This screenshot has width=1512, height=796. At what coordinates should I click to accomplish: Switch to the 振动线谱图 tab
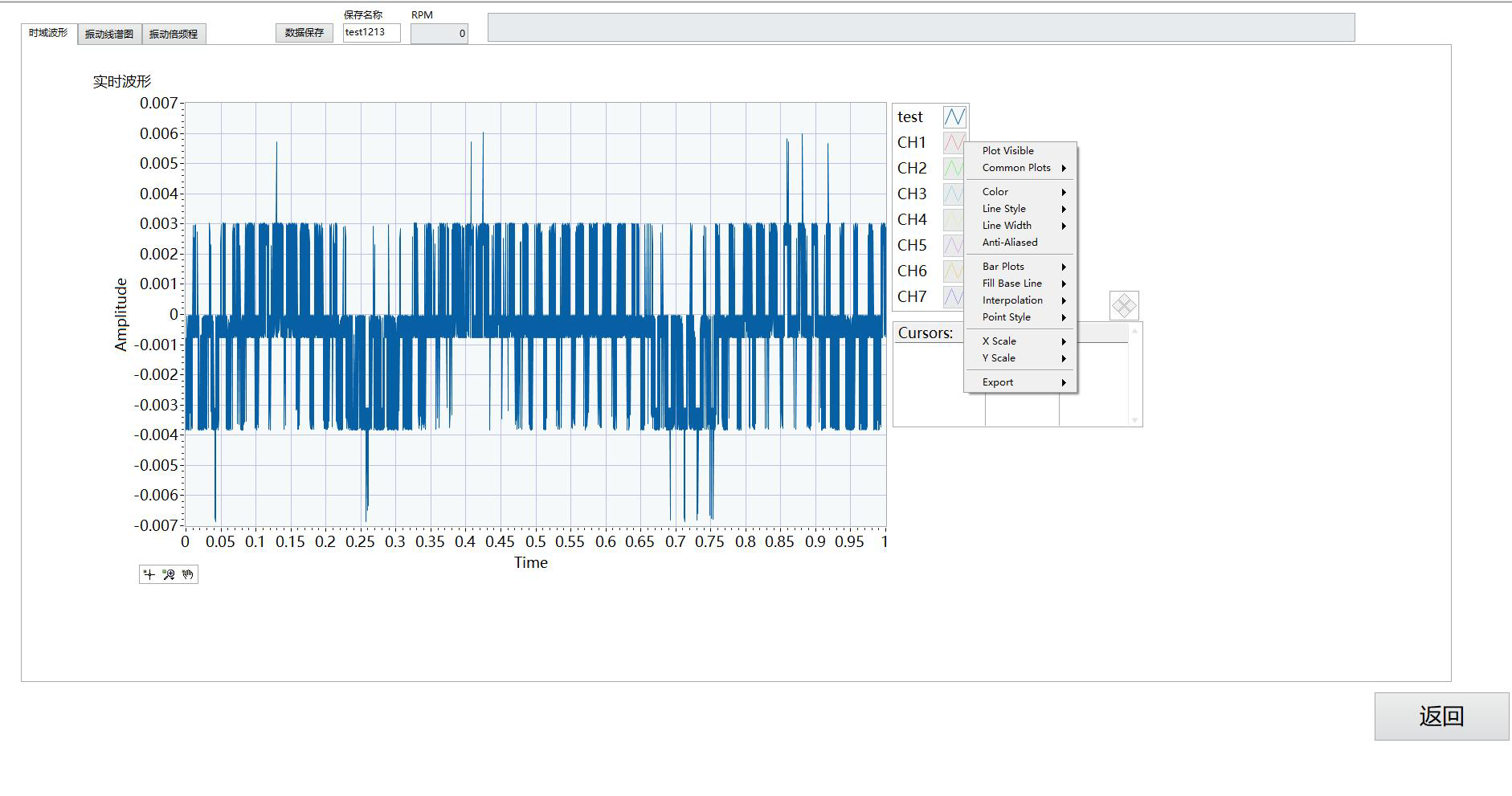[x=109, y=35]
